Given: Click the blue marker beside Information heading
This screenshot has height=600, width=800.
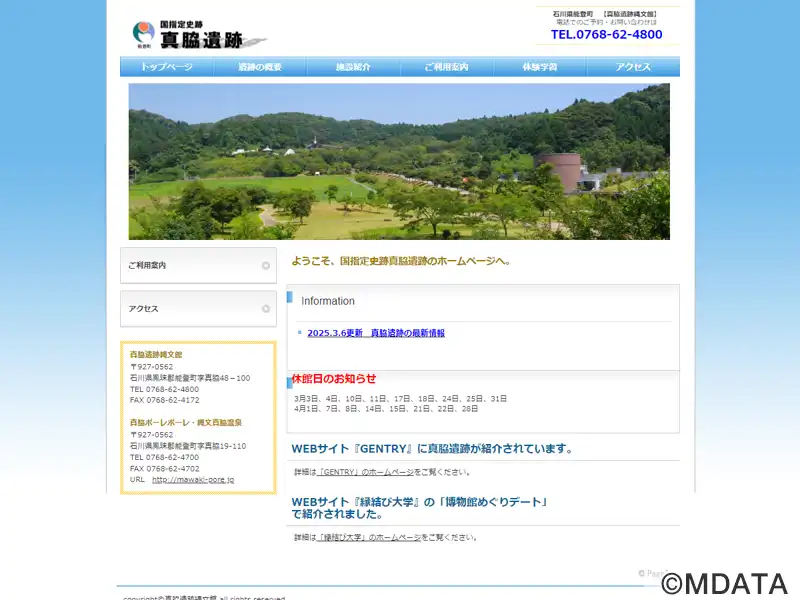Looking at the screenshot, I should 290,297.
